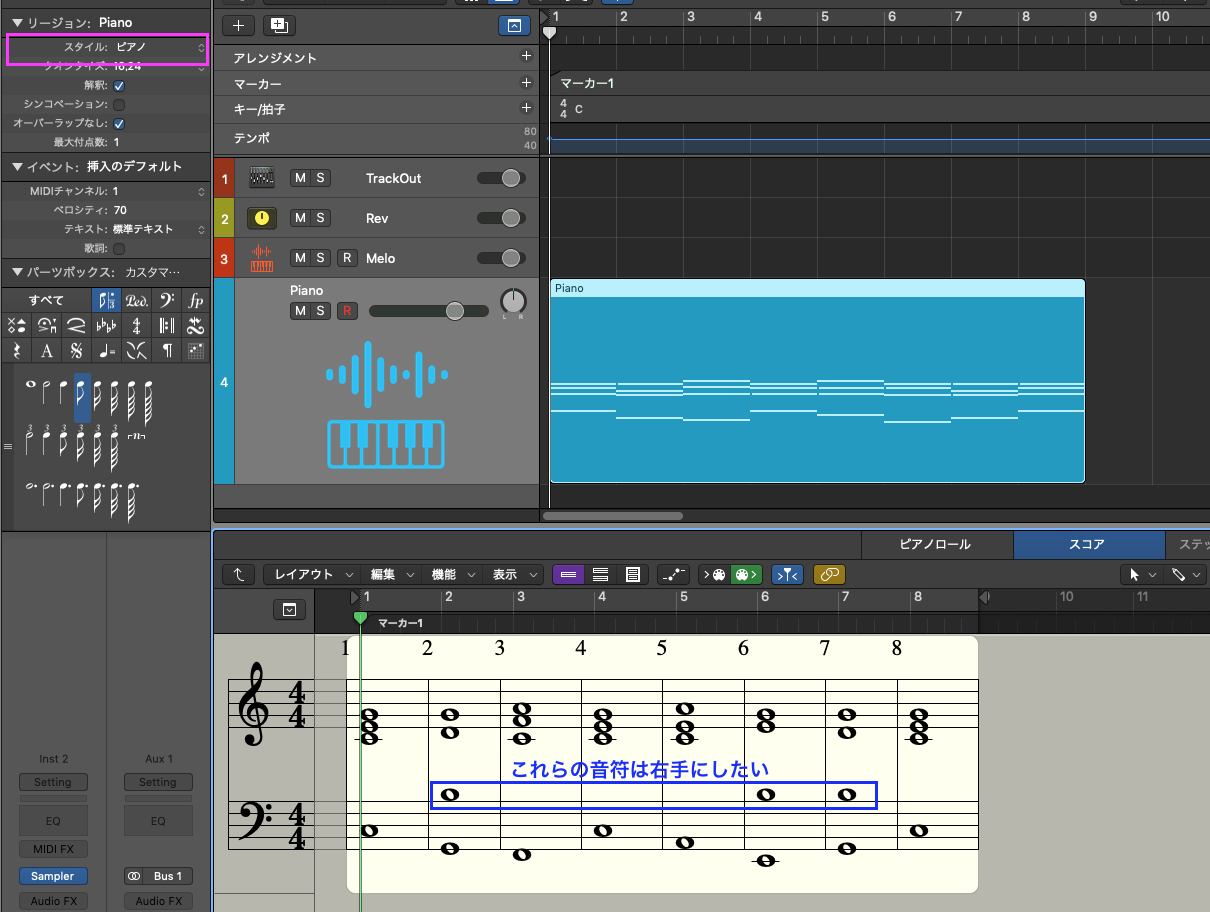Screen dimensions: 1210x912
Task: Switch to page view in score editor
Action: coord(632,574)
